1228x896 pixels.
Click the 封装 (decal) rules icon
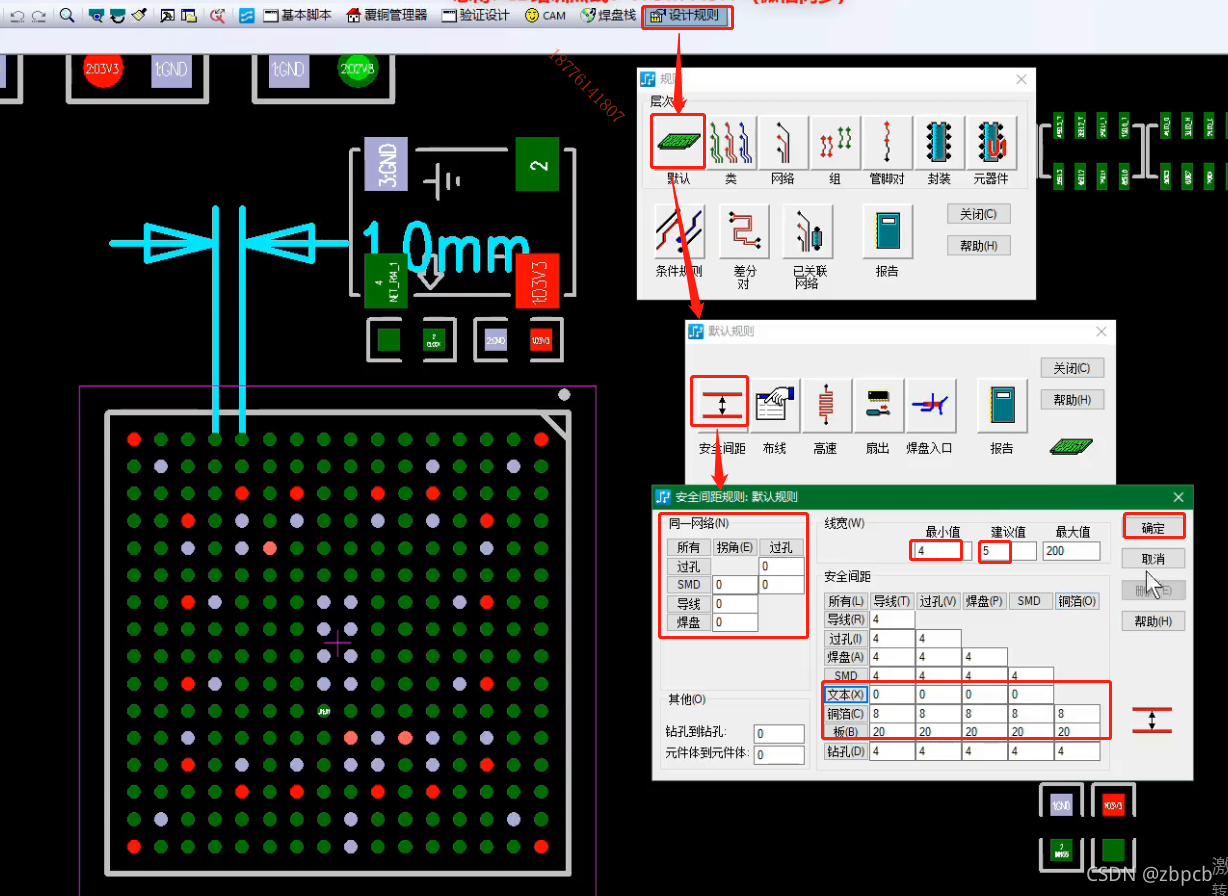point(939,144)
